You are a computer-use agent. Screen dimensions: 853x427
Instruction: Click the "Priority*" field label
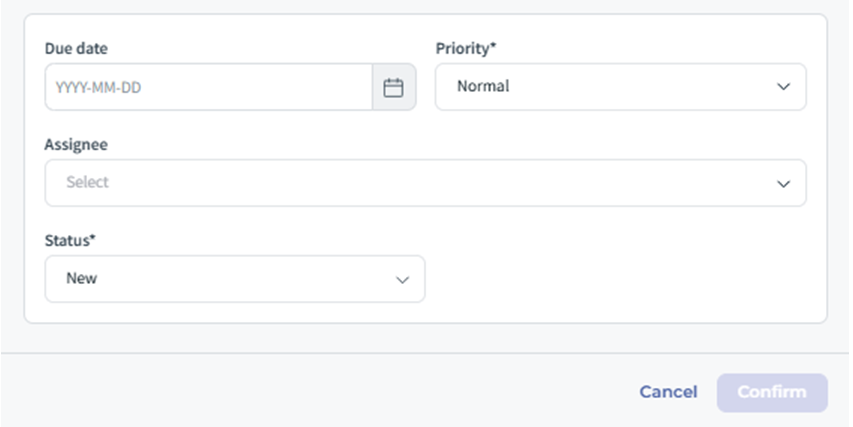pyautogui.click(x=465, y=48)
